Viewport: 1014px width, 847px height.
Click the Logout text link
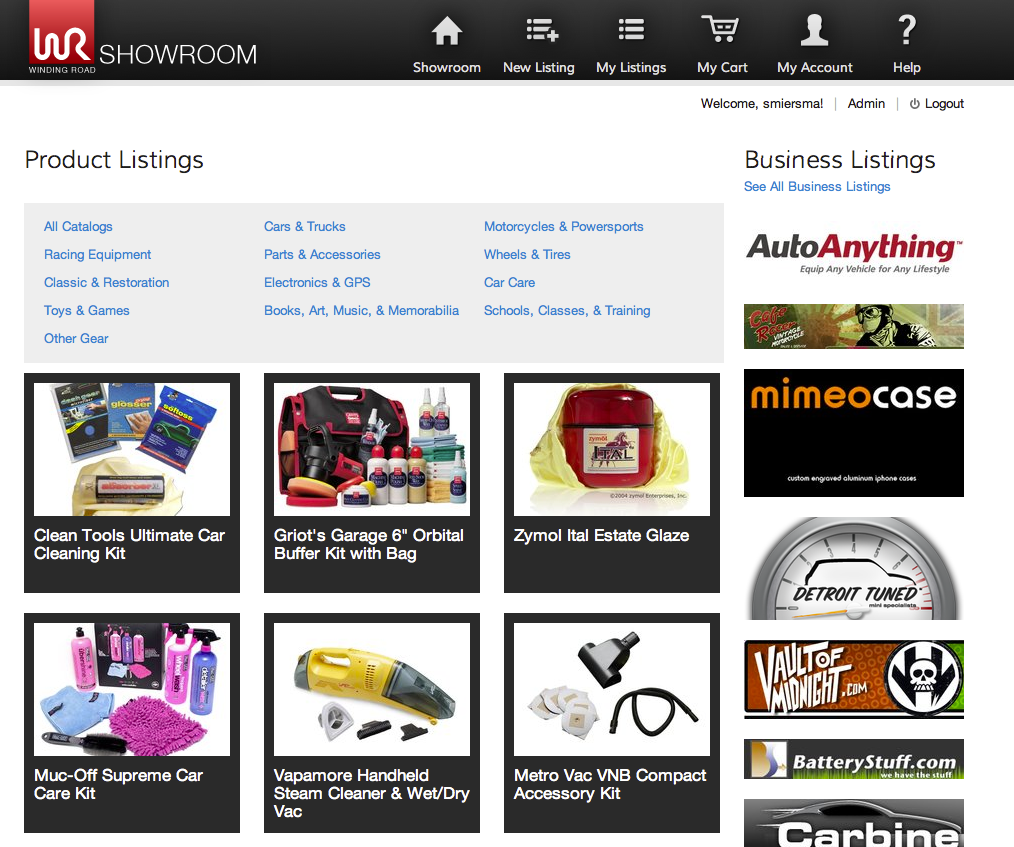[944, 103]
